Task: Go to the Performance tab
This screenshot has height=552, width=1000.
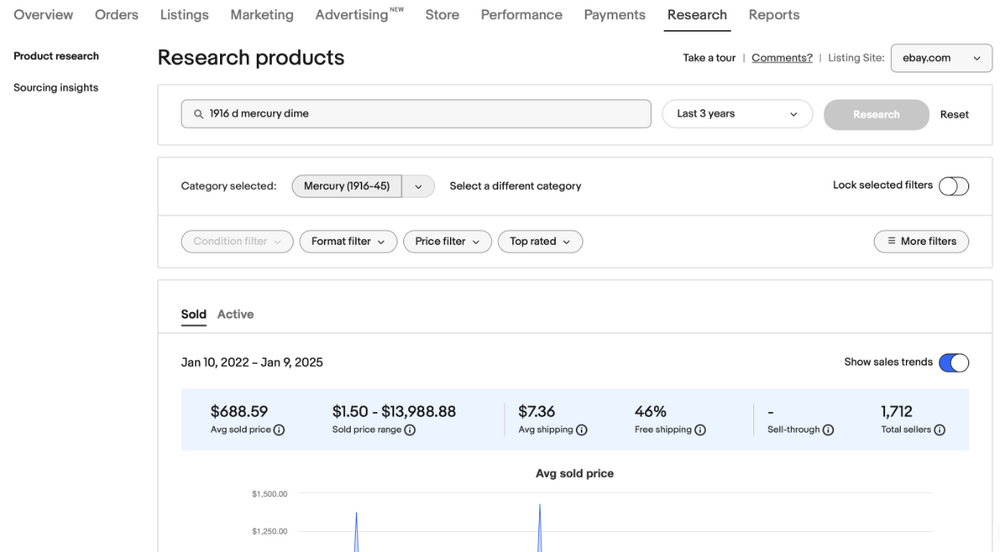Action: (522, 15)
